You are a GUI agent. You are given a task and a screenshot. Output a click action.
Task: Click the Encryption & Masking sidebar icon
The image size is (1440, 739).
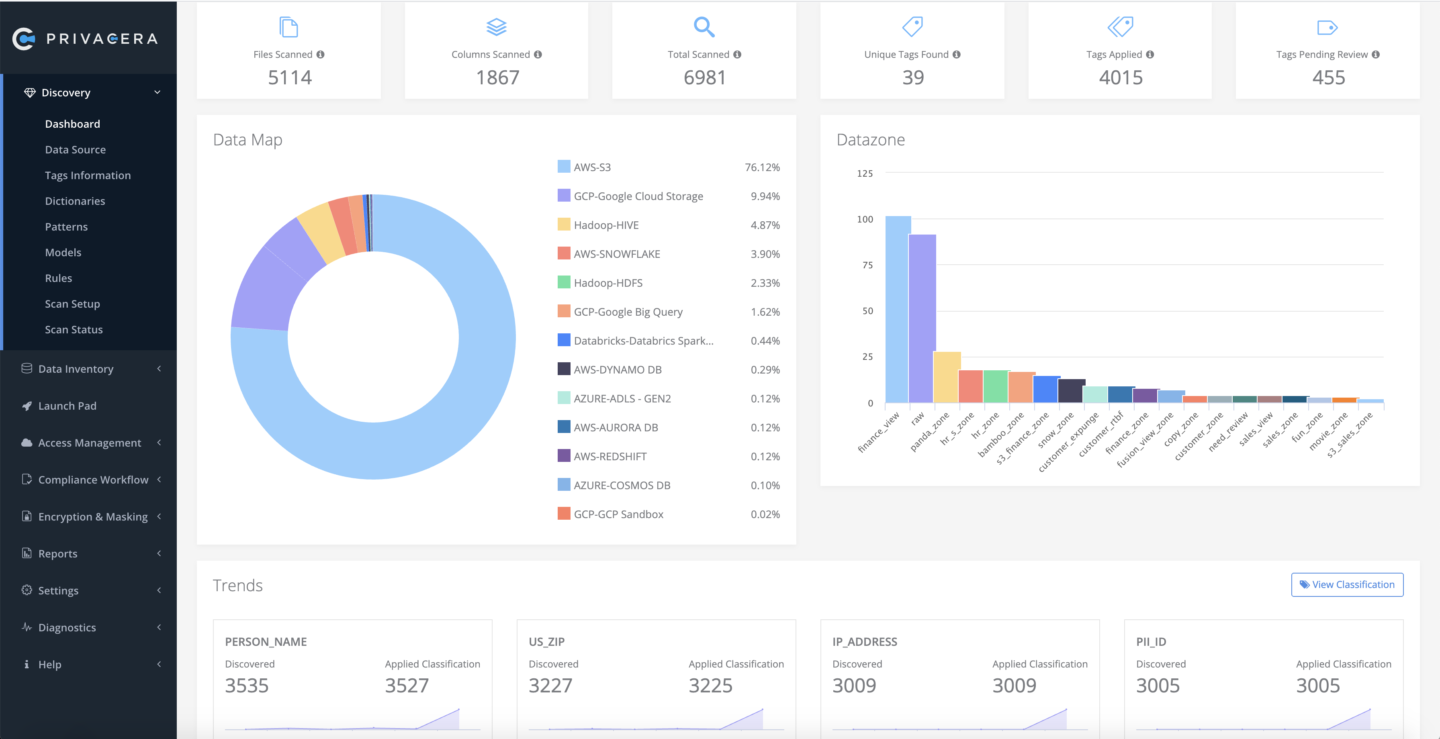[22, 516]
